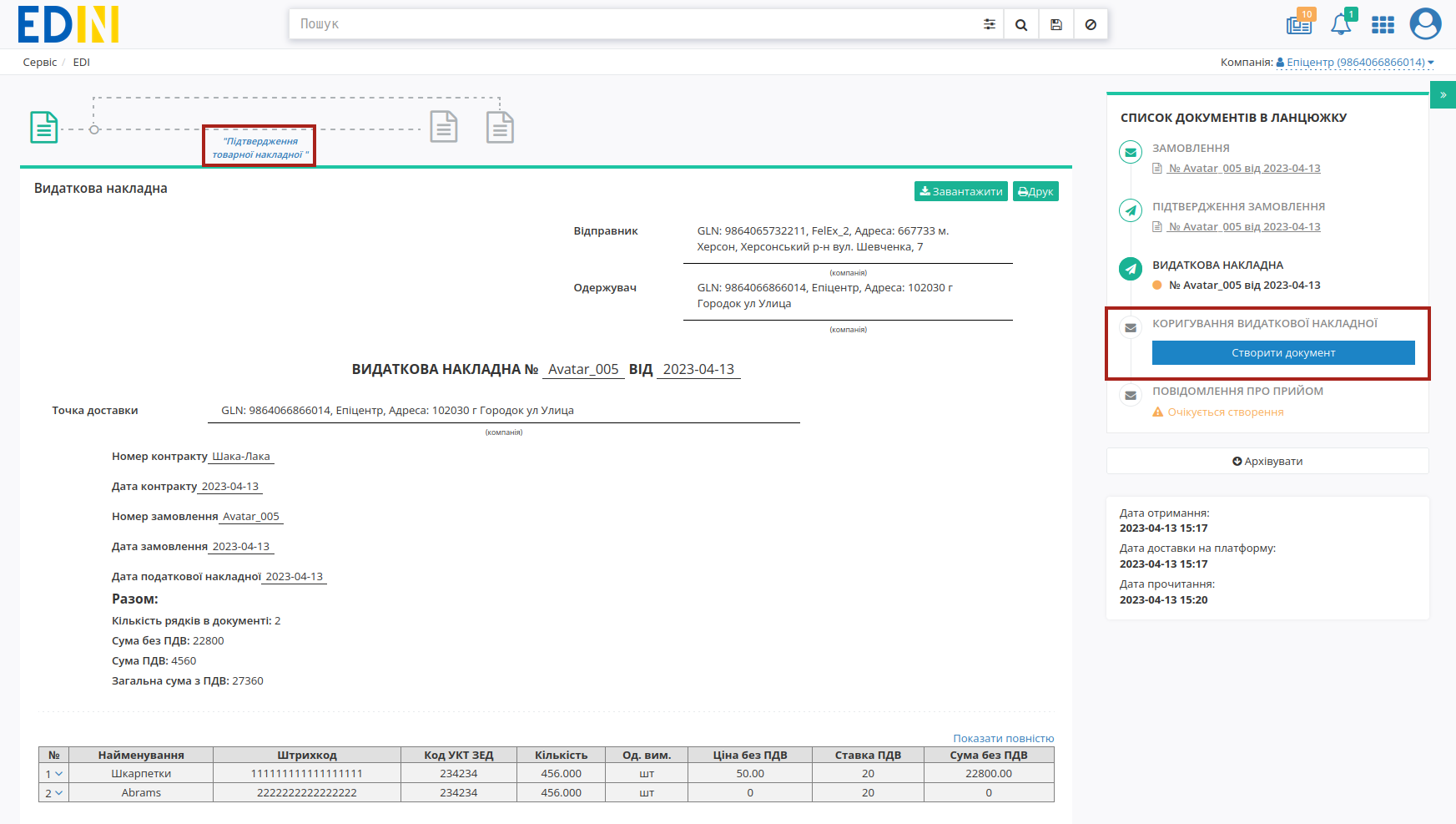Click Повідомлення про прийом envelope icon
The image size is (1456, 824).
click(x=1131, y=395)
